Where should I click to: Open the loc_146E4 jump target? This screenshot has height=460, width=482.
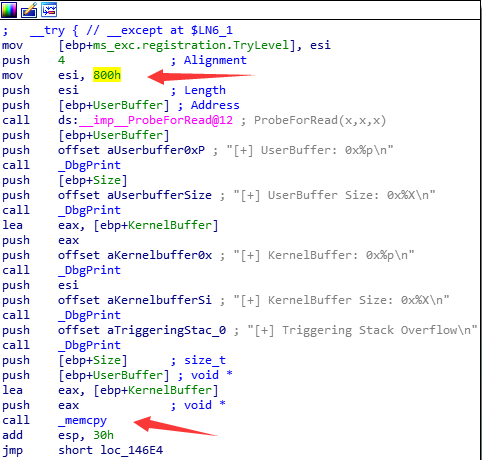click(132, 450)
